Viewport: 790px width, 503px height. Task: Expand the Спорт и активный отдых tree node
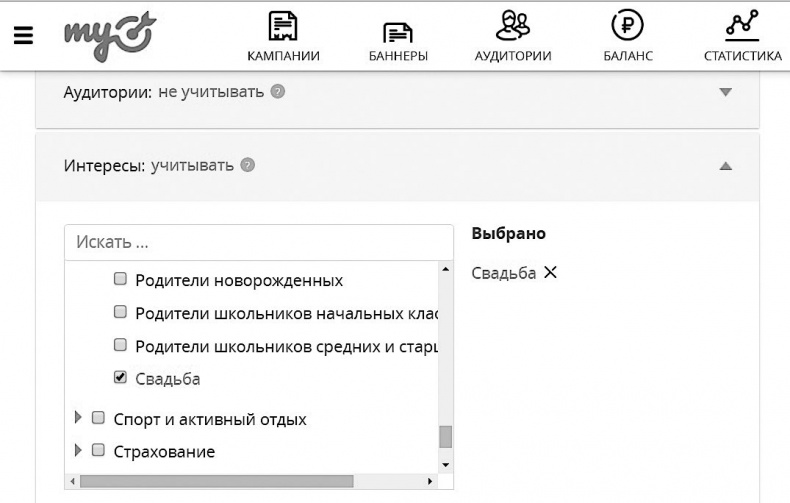pyautogui.click(x=79, y=418)
